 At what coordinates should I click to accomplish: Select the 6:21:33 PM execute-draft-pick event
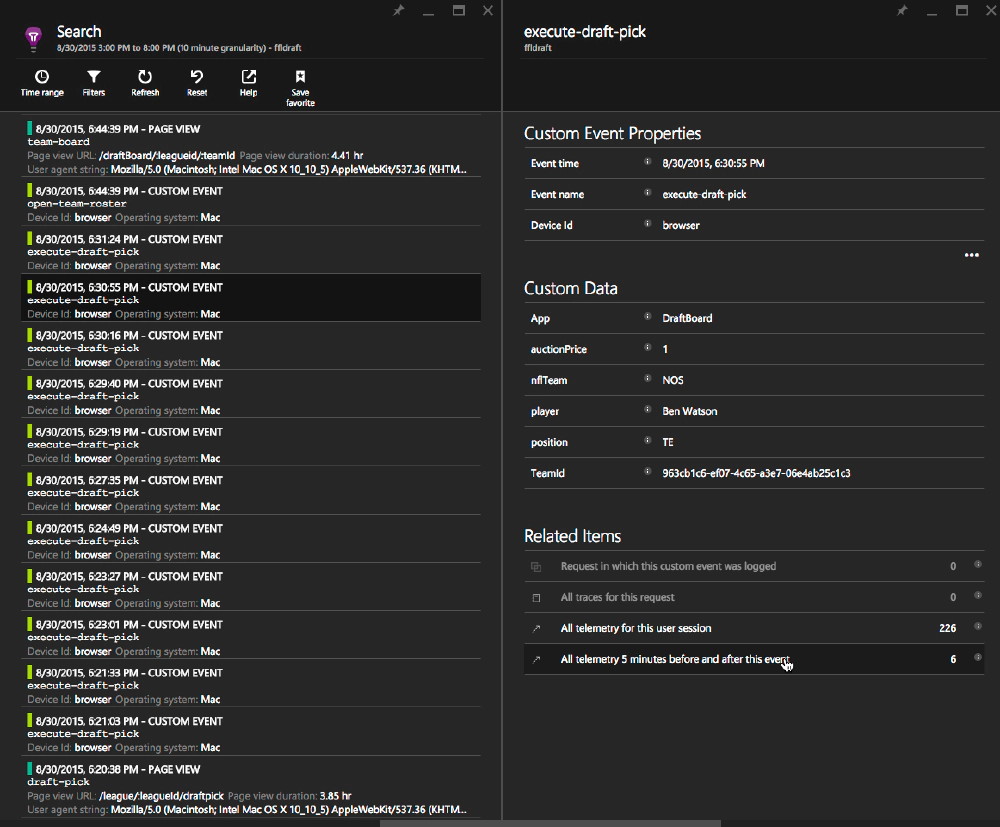pyautogui.click(x=251, y=685)
